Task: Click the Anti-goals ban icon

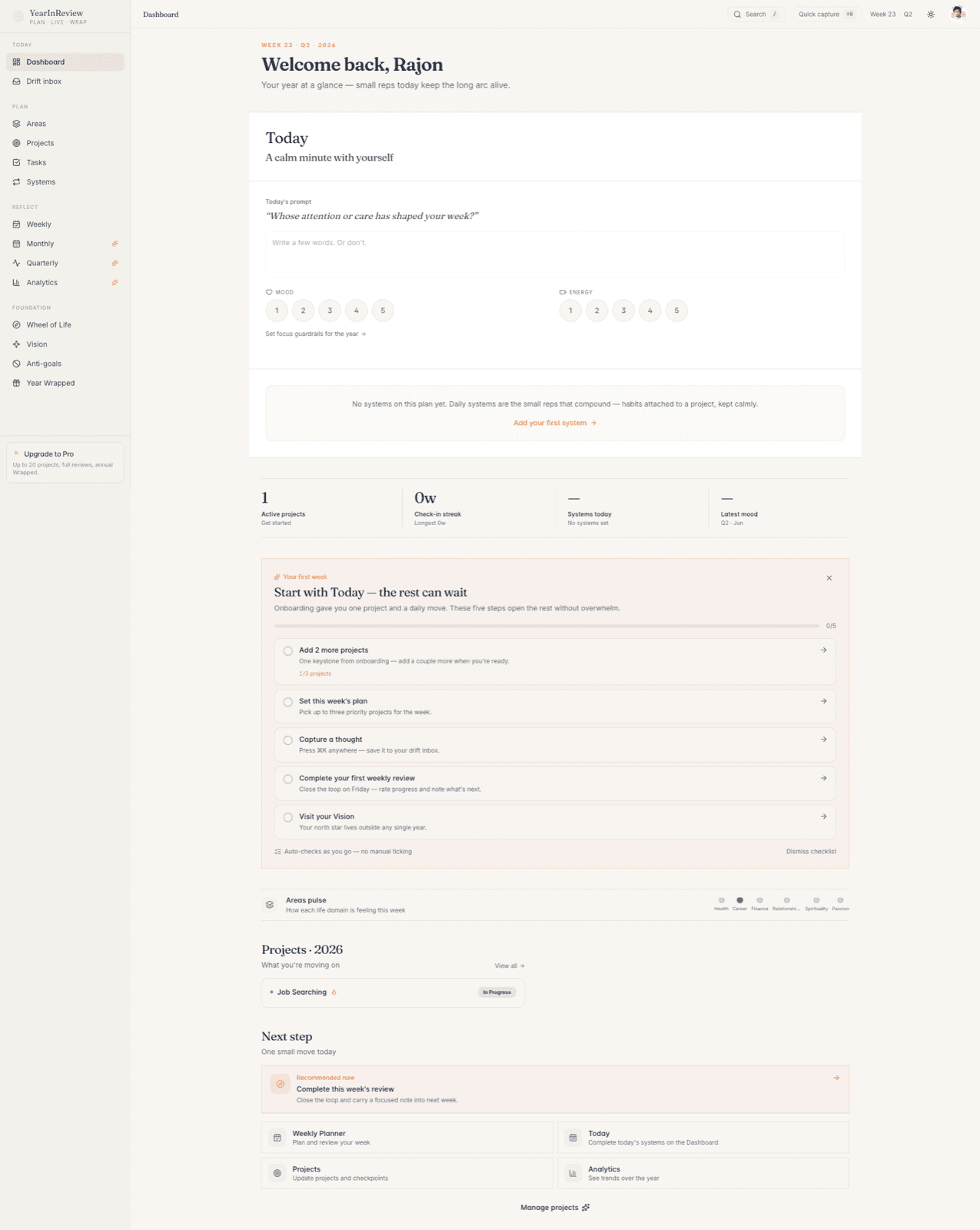Action: coord(16,364)
